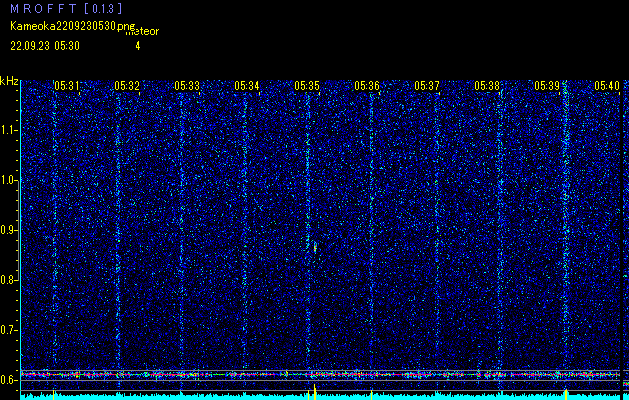
Task: Click the red carrier line near 0.6 kHz
Action: point(321,375)
